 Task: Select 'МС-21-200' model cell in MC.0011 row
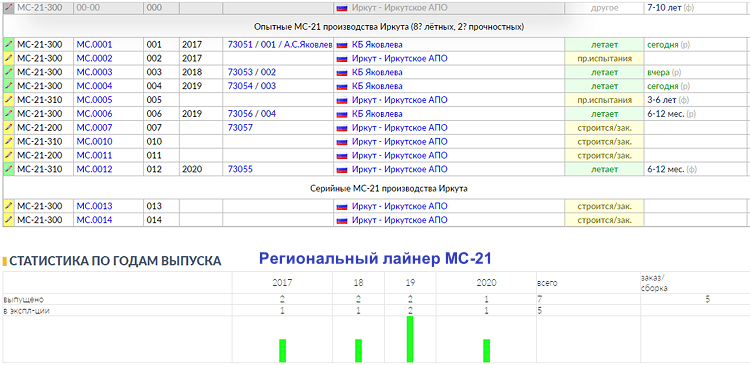[44, 156]
